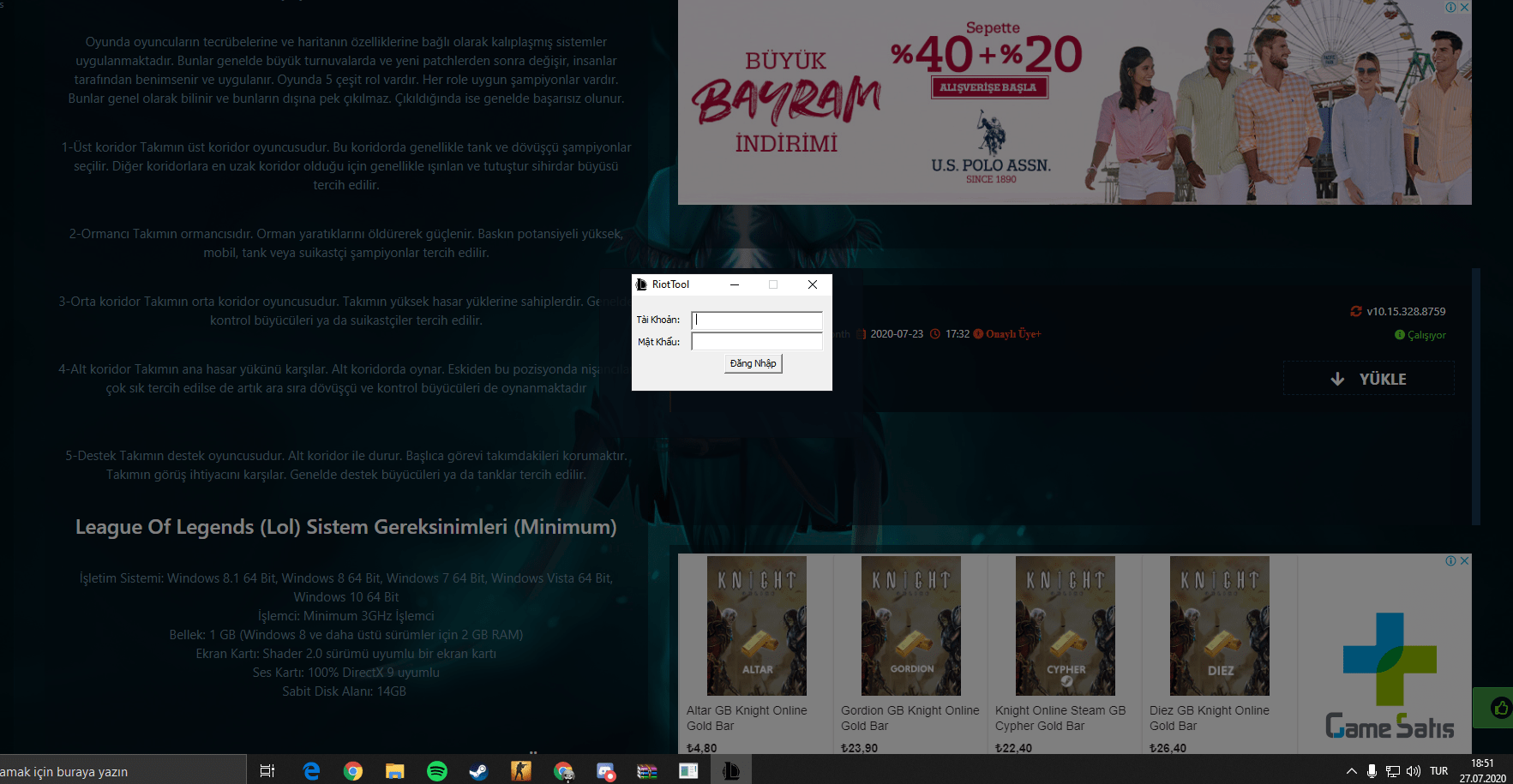Click the Game Satış logo
Screen dimensions: 1513x784
click(x=1390, y=675)
